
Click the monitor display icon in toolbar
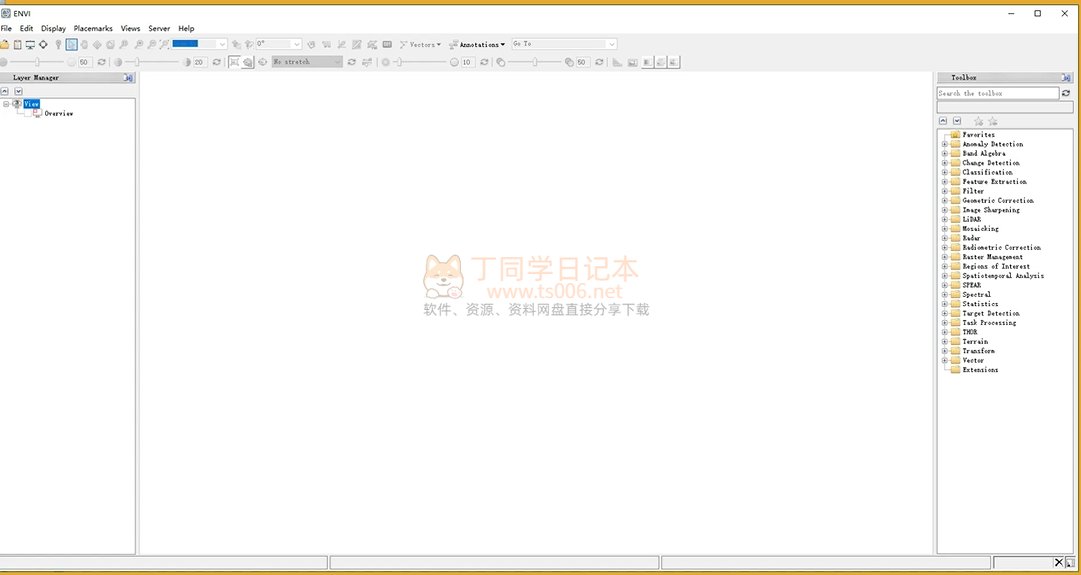pyautogui.click(x=30, y=44)
